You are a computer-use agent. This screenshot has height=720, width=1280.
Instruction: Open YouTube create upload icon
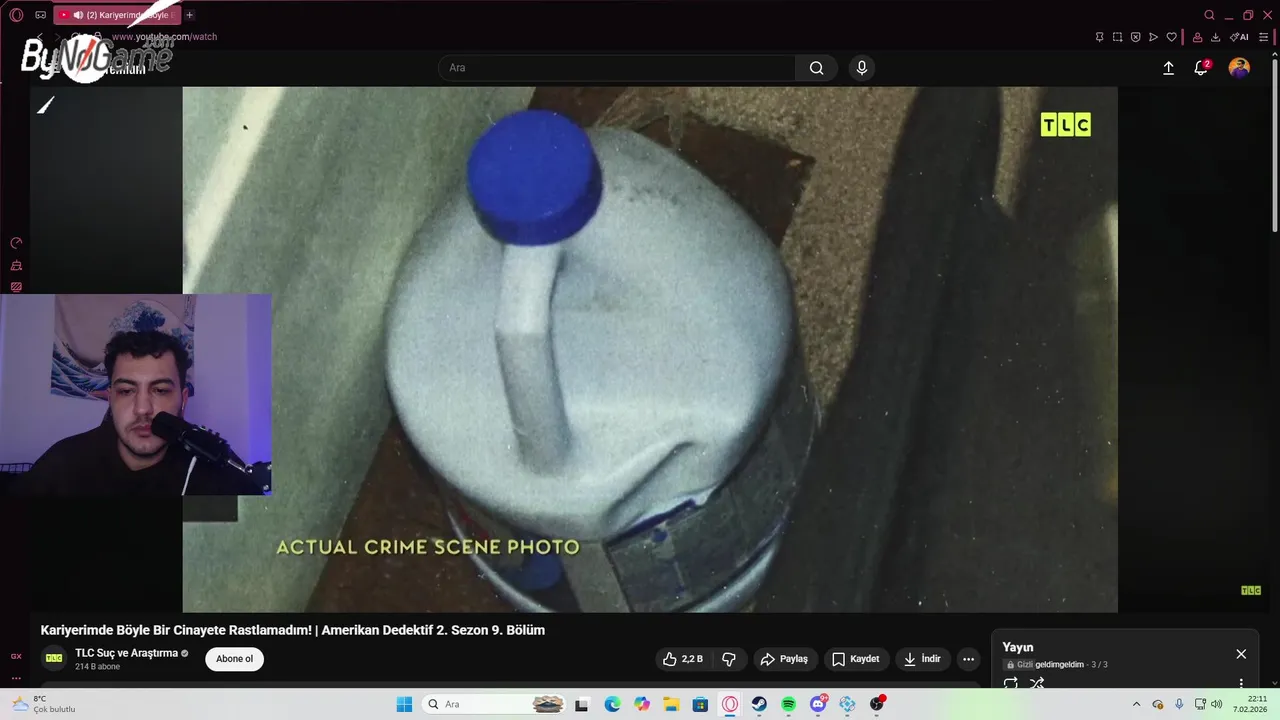pos(1168,68)
